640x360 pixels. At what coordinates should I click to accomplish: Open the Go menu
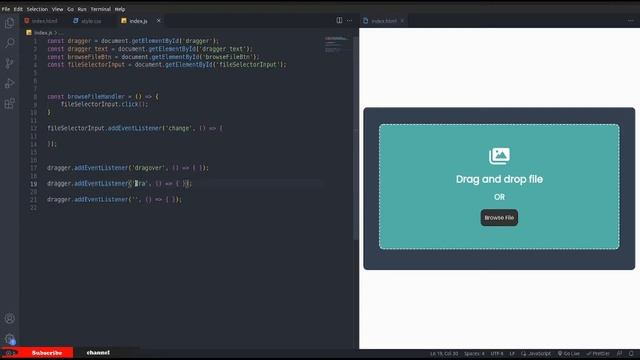71,9
